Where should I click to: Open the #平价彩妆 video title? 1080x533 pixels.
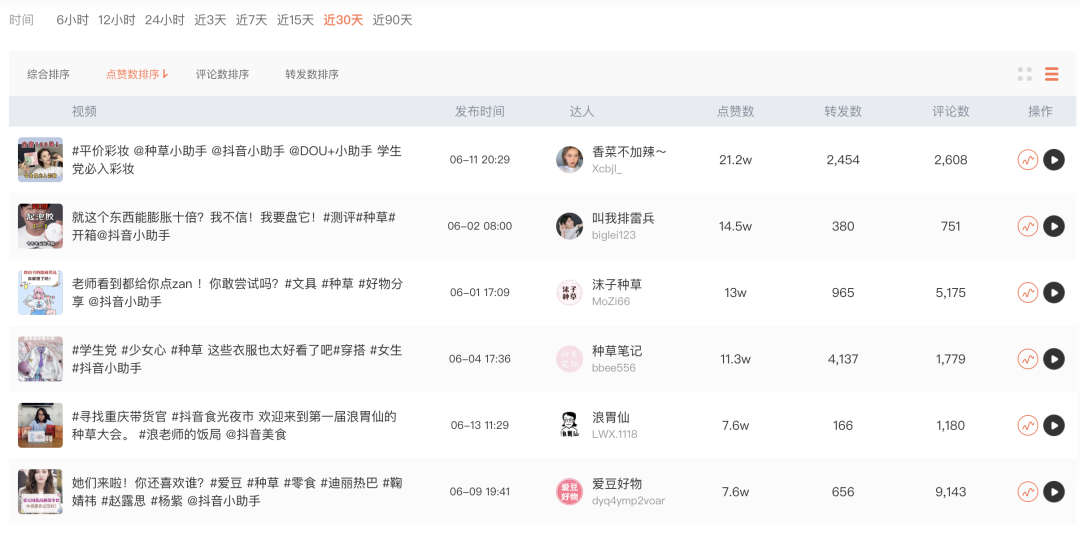(x=237, y=160)
